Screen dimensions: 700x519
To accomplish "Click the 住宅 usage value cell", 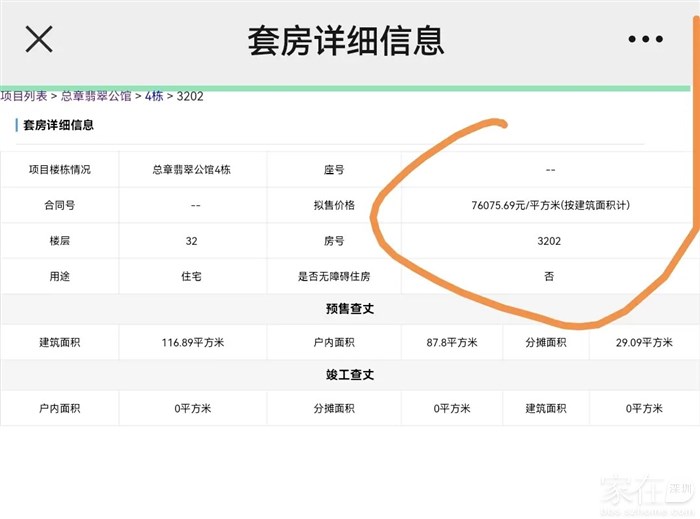I will coord(191,276).
